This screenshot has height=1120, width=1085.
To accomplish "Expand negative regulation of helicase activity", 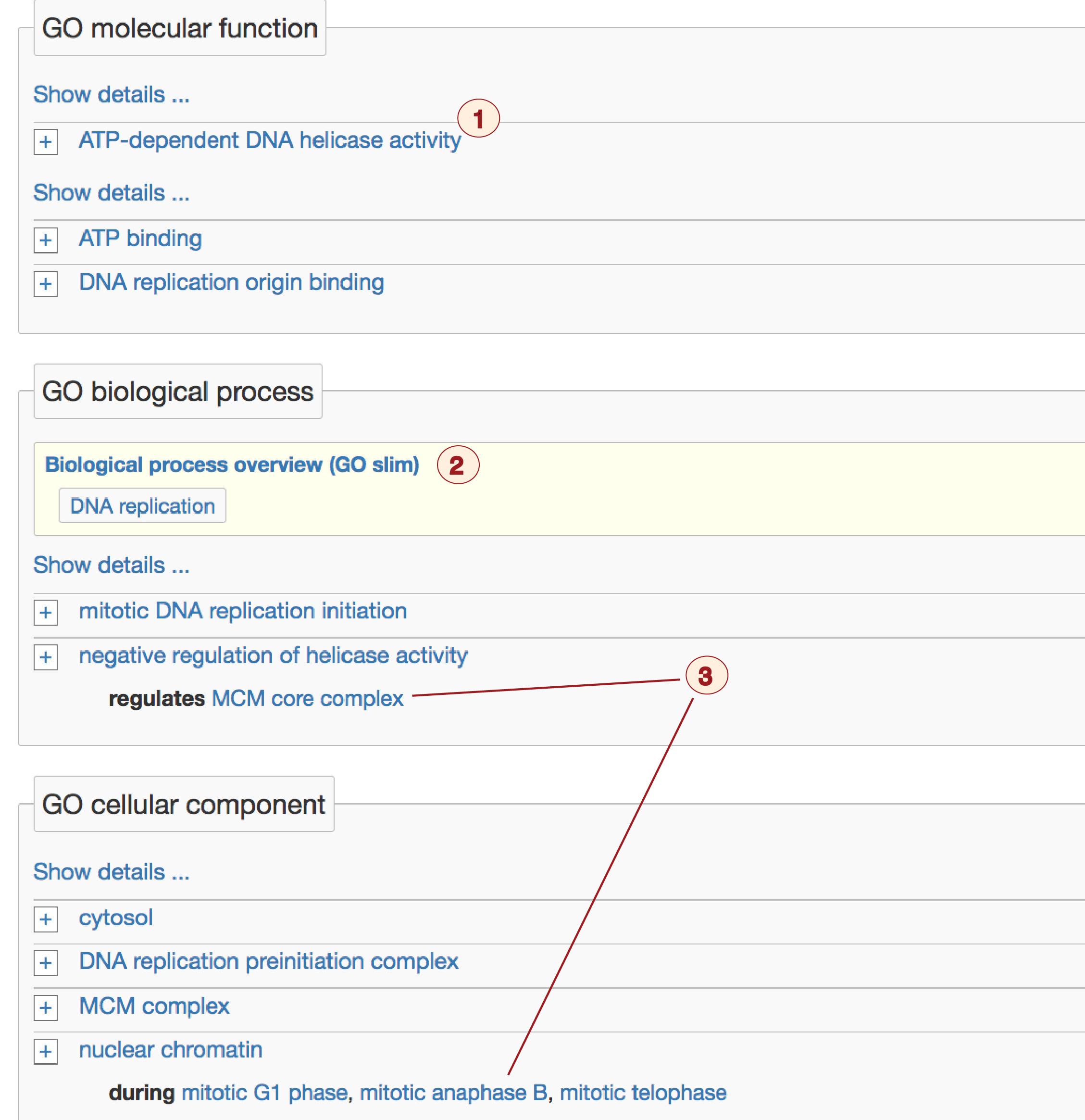I will click(x=46, y=657).
